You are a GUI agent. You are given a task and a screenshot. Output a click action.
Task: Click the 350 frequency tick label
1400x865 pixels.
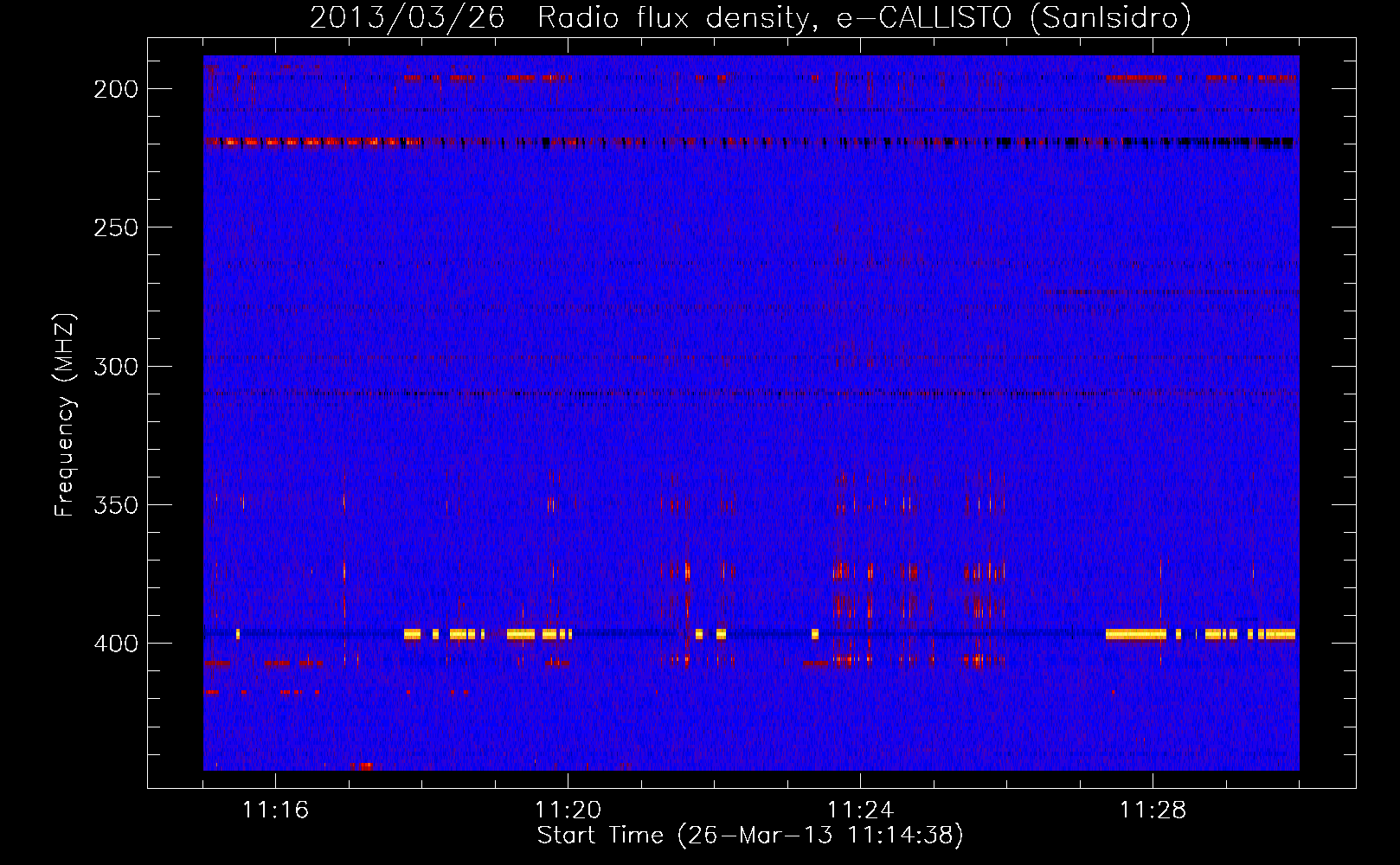pos(116,504)
